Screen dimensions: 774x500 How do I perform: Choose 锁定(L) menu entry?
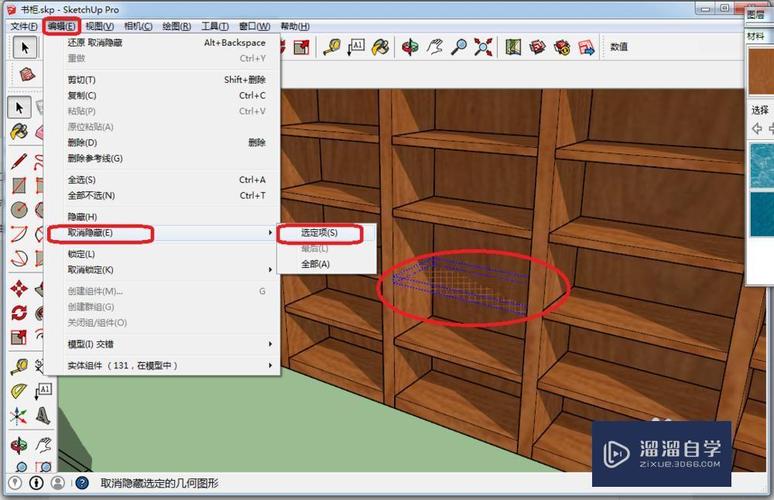[163, 254]
